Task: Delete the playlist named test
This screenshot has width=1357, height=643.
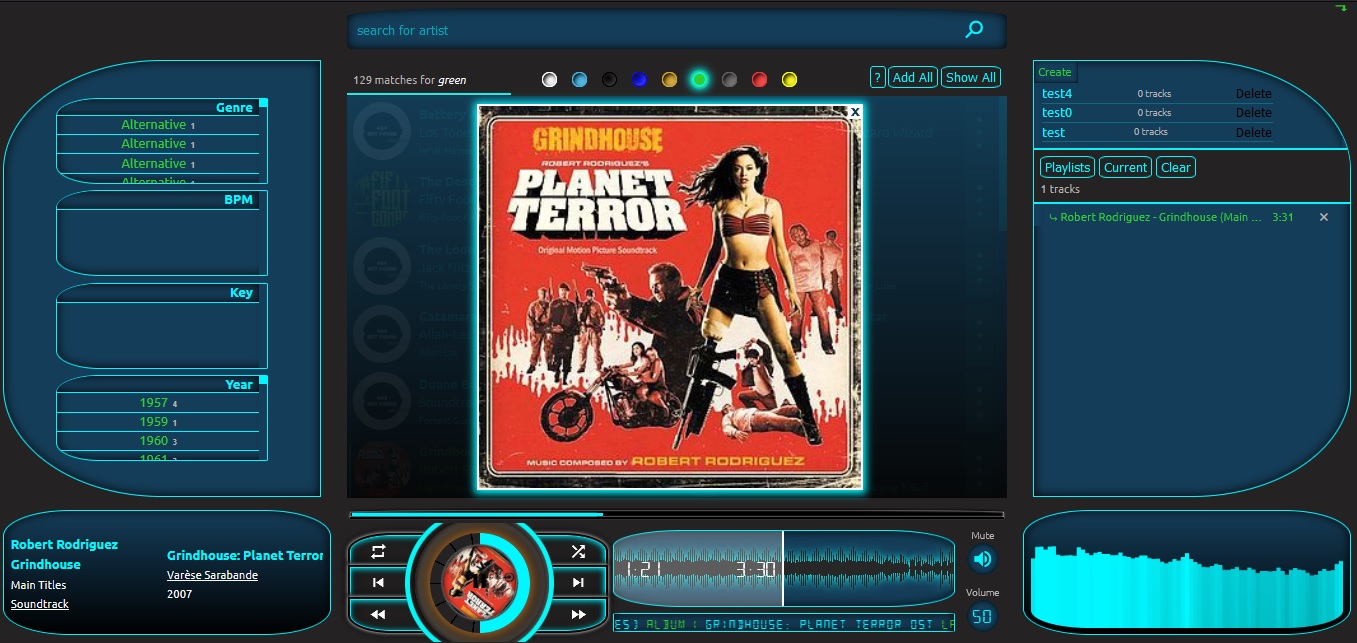Action: tap(1253, 132)
